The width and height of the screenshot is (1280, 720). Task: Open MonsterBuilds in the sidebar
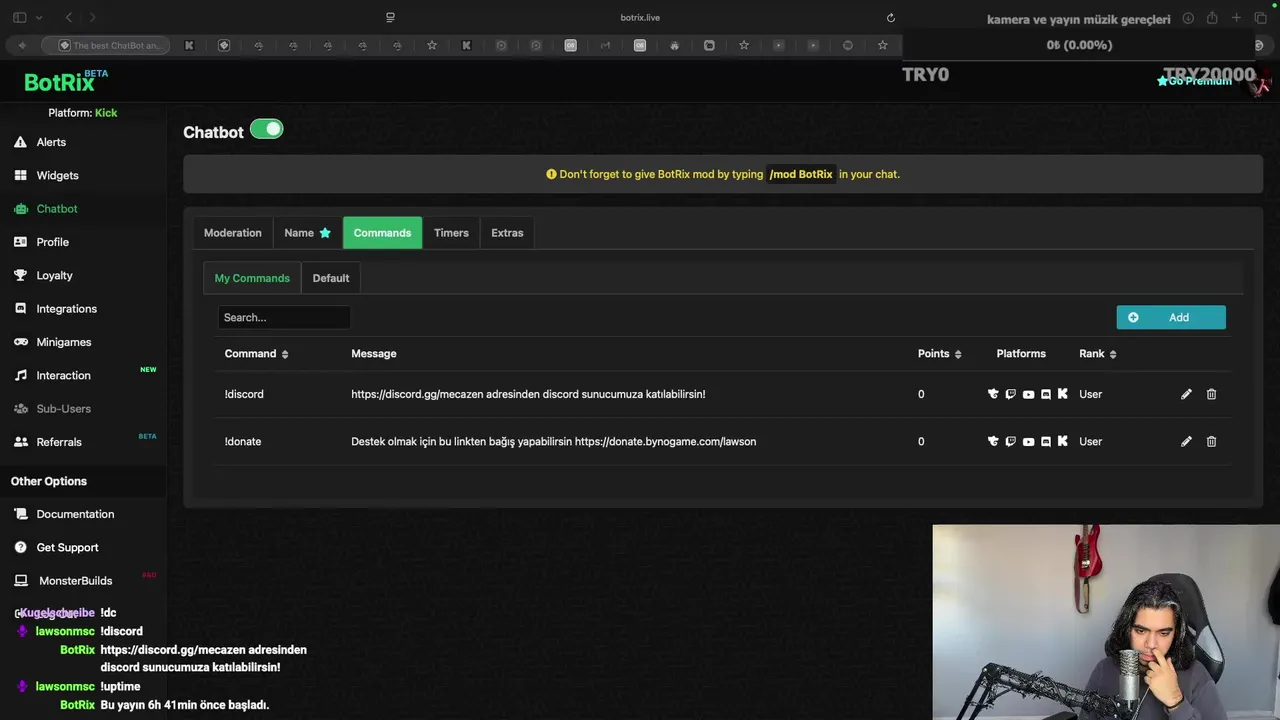pos(75,581)
